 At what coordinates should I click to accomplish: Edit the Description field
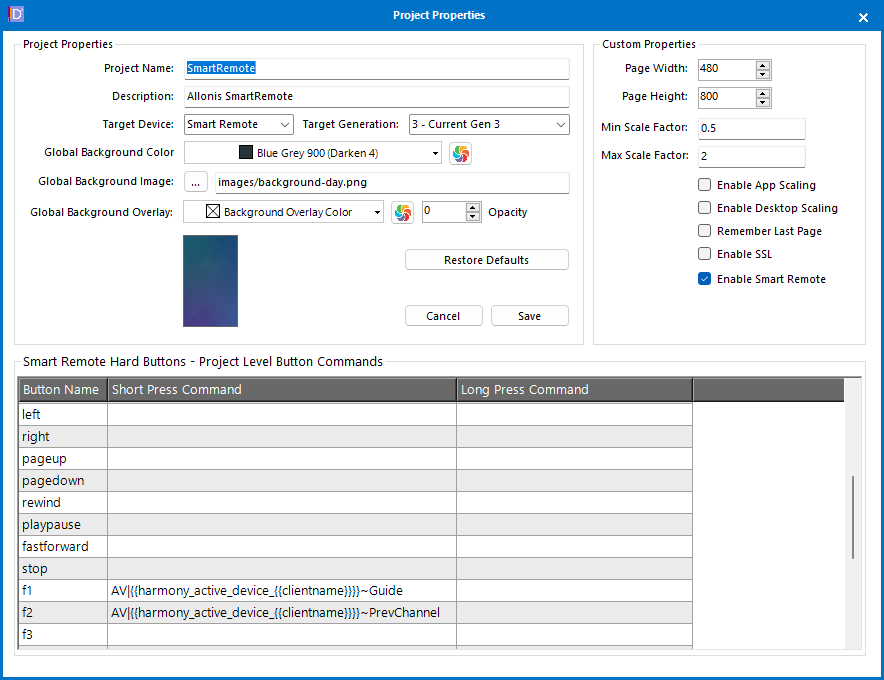377,96
